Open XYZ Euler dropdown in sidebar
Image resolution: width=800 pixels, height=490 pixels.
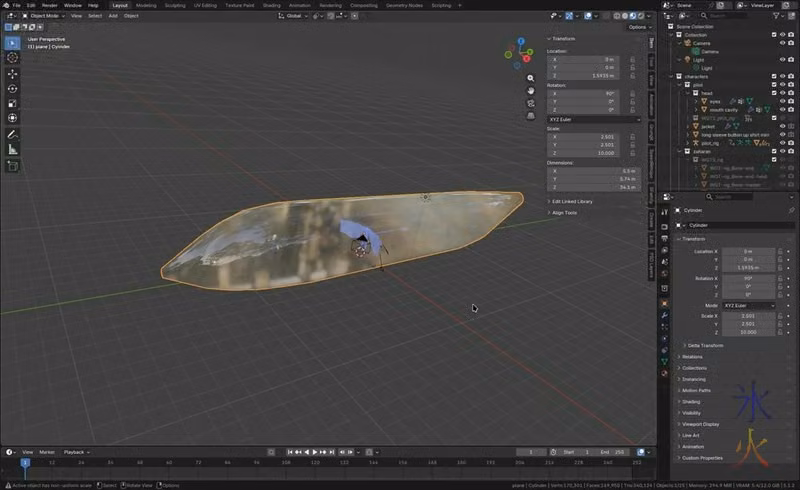[594, 119]
